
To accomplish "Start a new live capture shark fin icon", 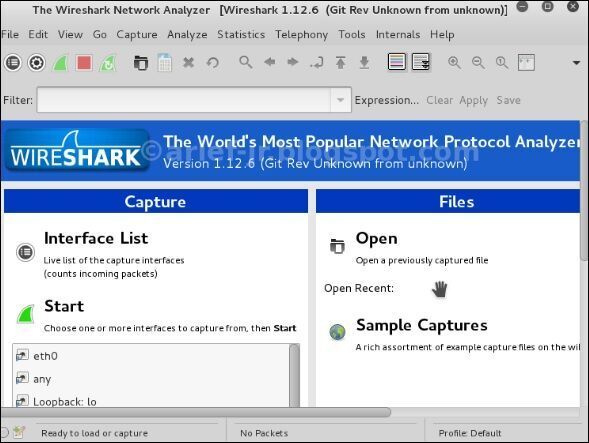I will 60,62.
